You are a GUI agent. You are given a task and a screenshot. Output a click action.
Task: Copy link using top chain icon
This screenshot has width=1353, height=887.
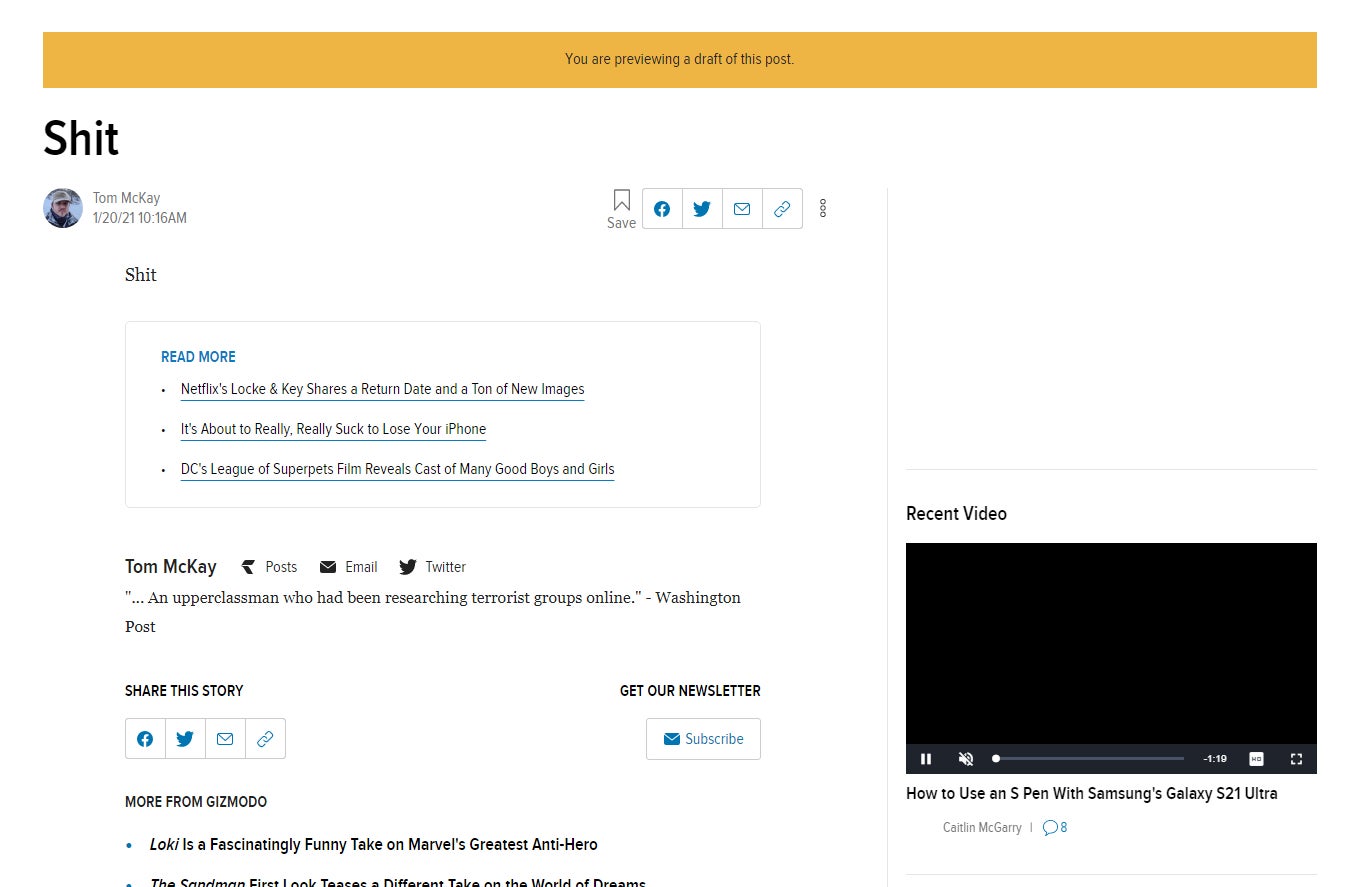[x=782, y=209]
